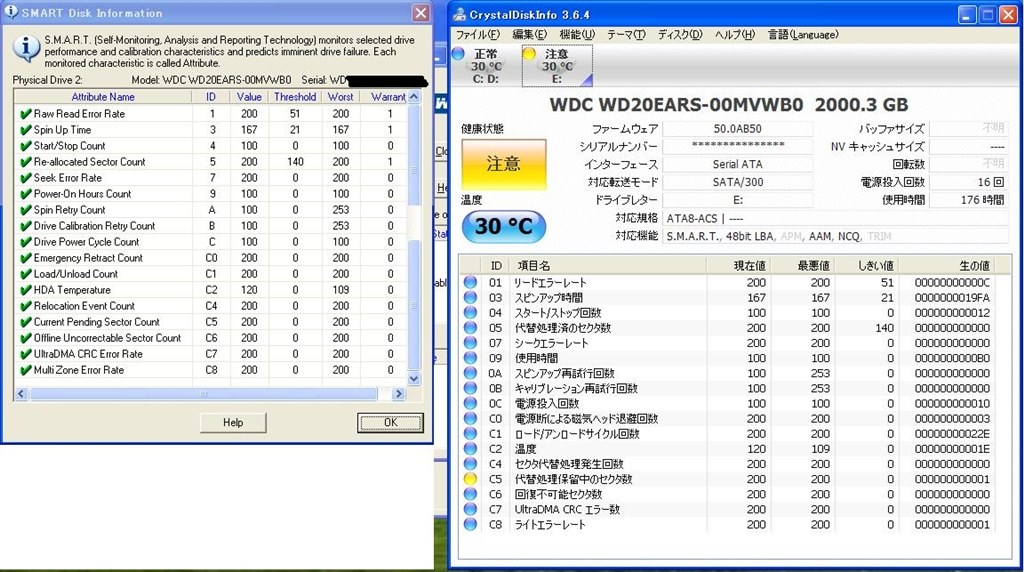Select the C: D: disk tab (正常)
This screenshot has height=572, width=1024.
tap(485, 66)
